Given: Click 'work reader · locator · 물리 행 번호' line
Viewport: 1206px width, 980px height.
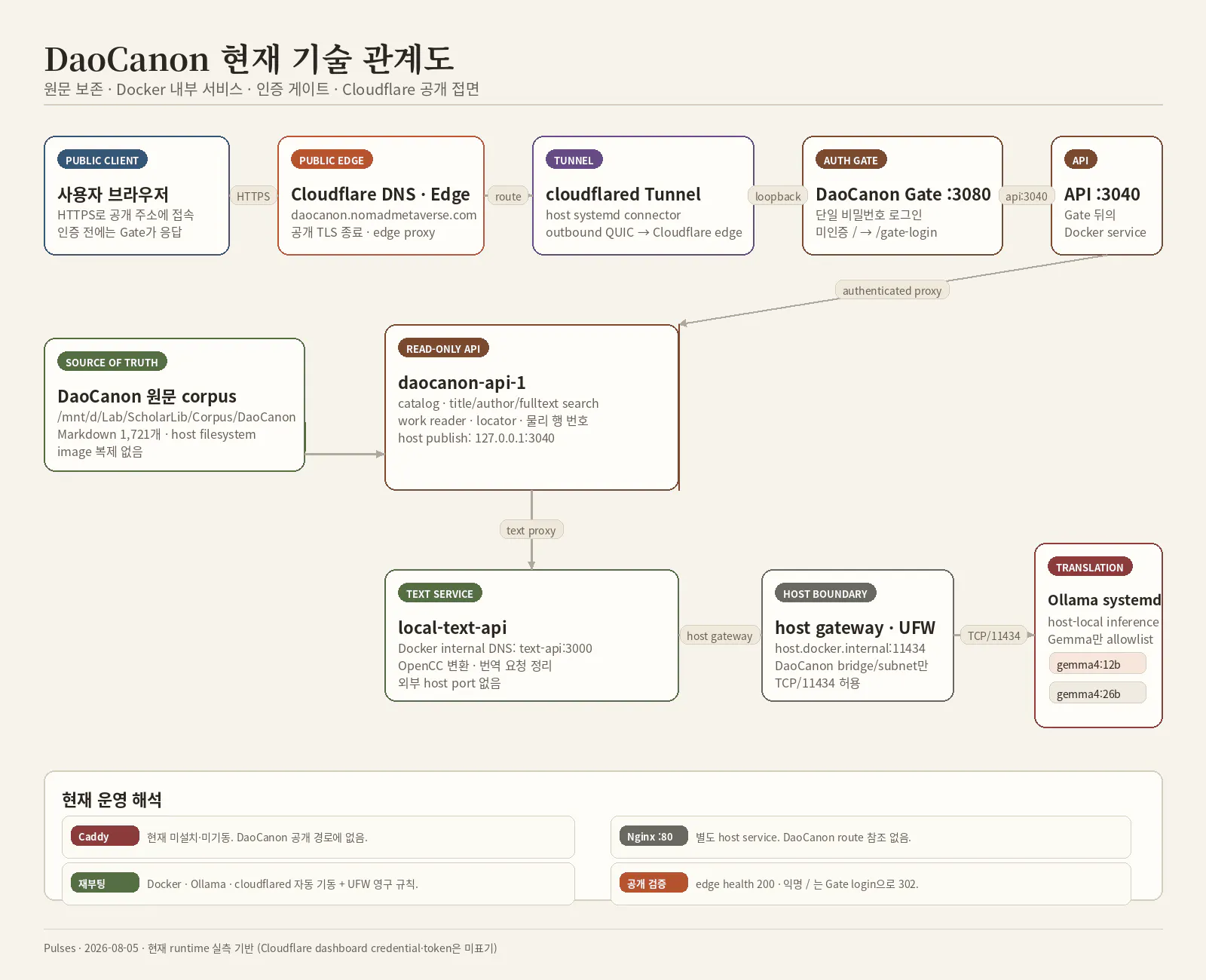Looking at the screenshot, I should point(493,421).
